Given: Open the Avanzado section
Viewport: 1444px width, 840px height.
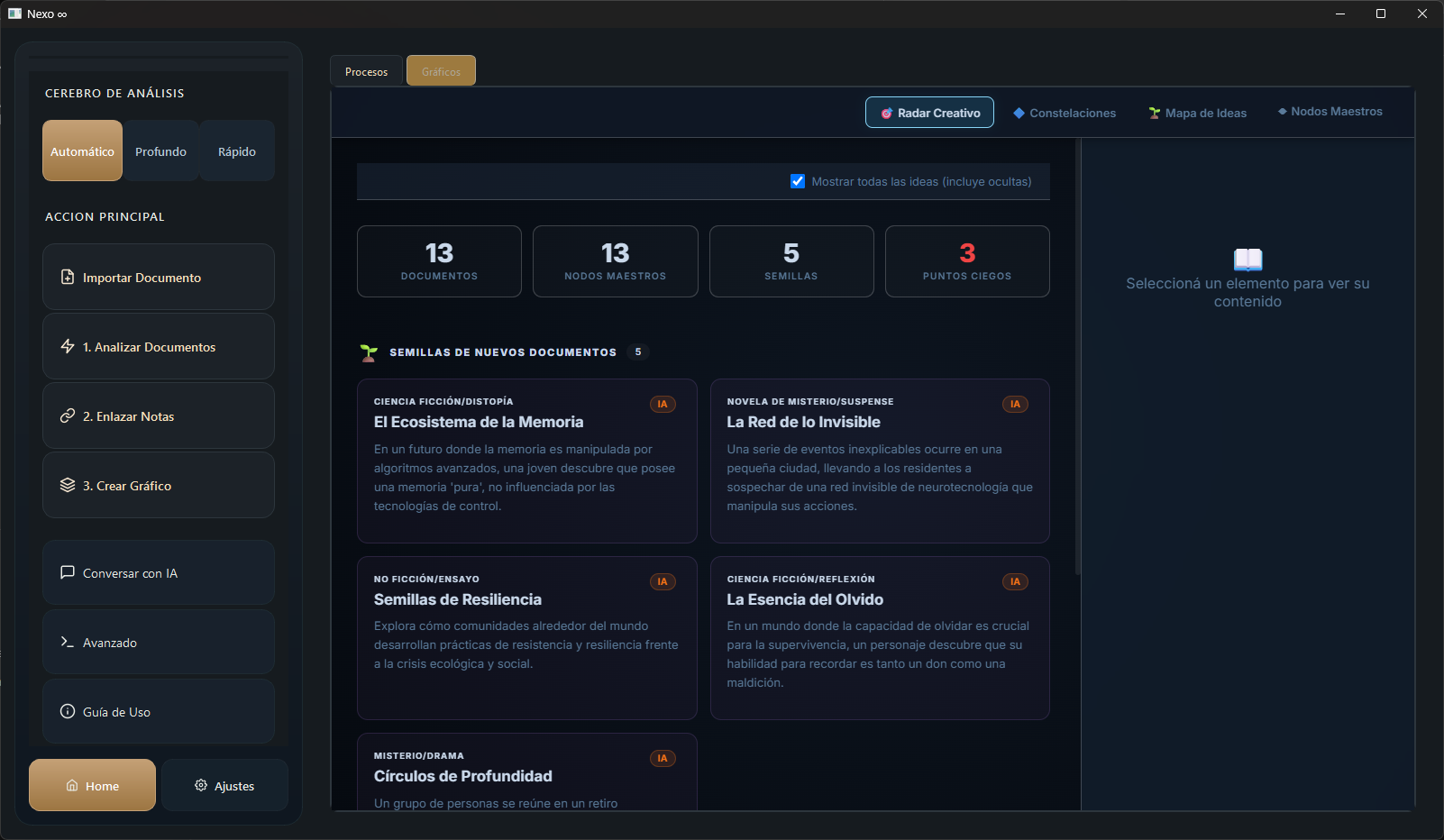Looking at the screenshot, I should tap(159, 642).
